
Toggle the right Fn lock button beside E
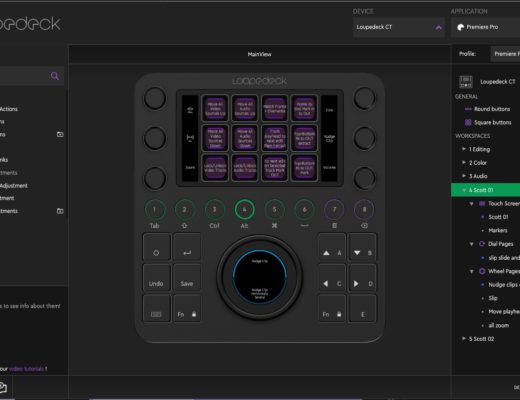click(x=332, y=308)
